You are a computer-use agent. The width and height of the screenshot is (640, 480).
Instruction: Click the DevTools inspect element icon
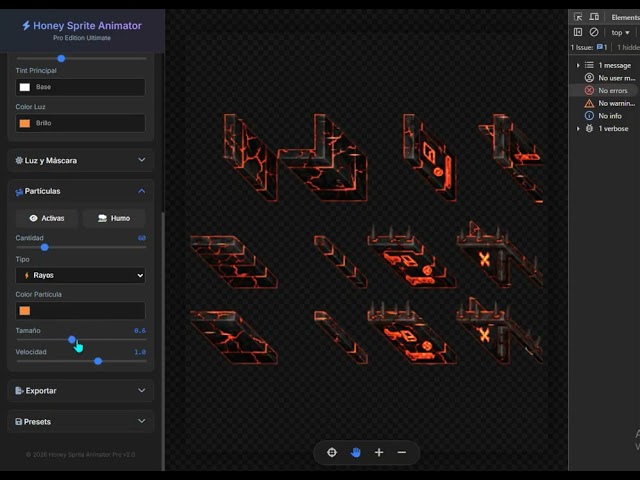tap(578, 17)
